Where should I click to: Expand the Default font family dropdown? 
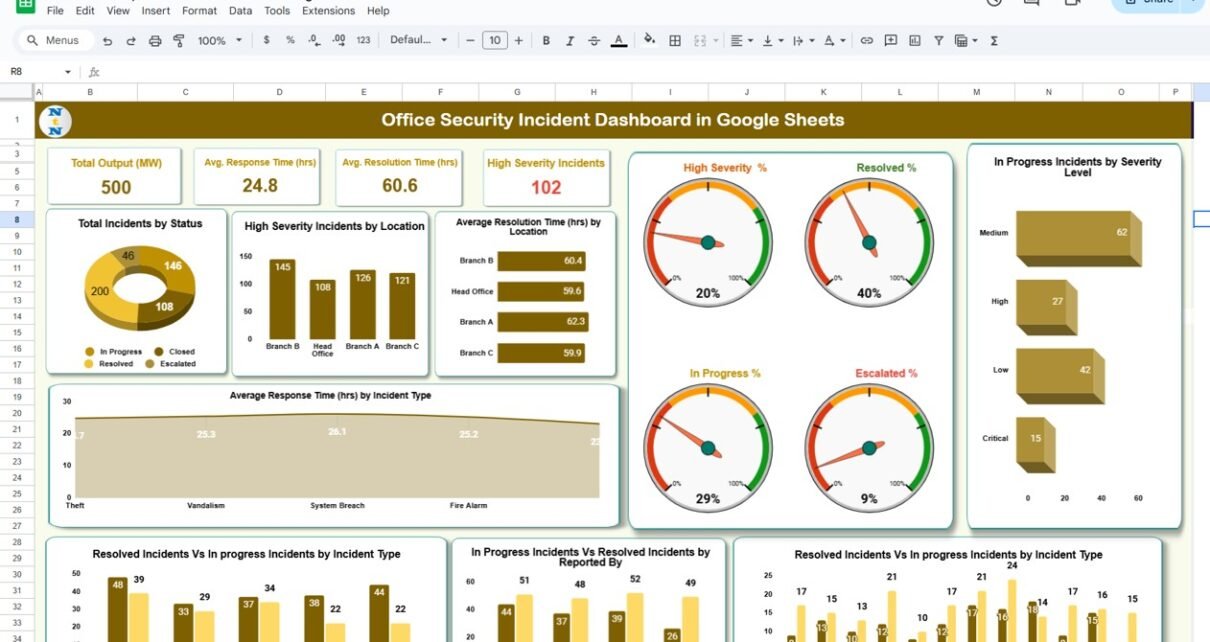pos(418,41)
